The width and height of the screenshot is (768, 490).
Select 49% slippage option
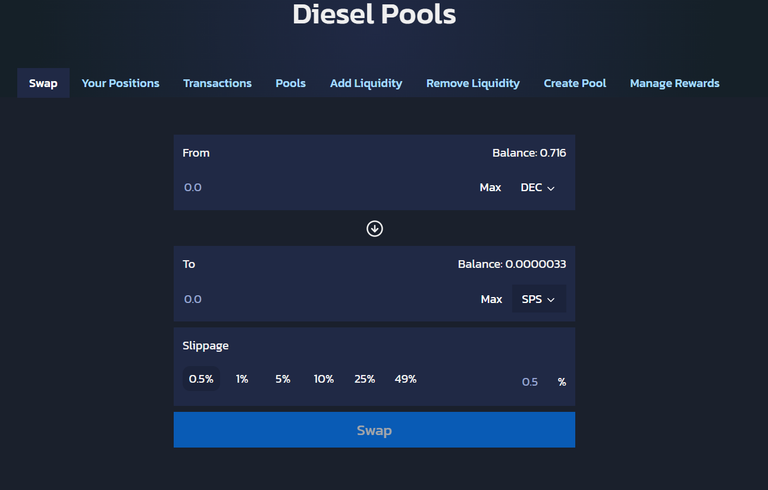coord(406,379)
